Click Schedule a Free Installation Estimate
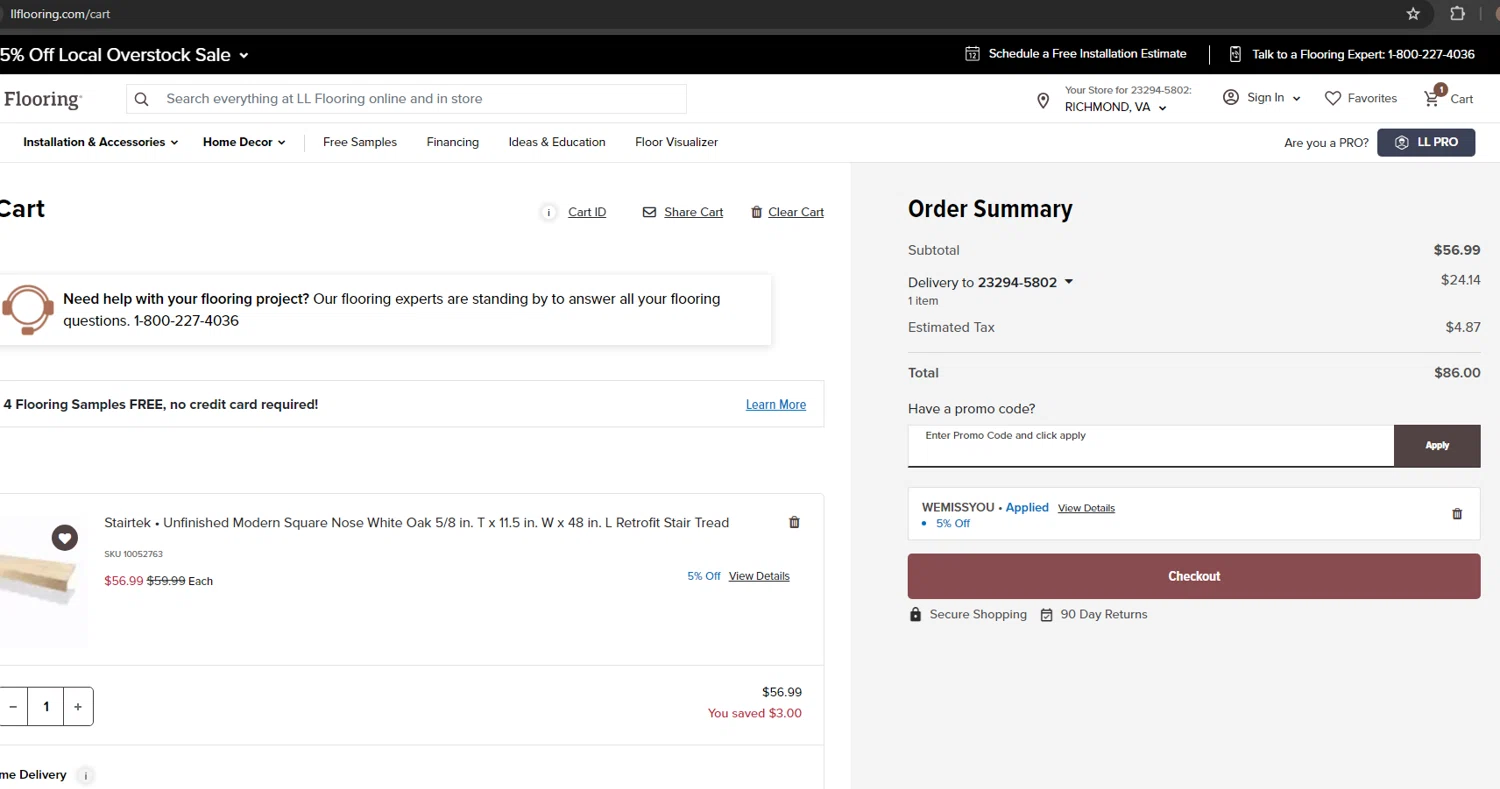Viewport: 1500px width, 789px height. click(1087, 54)
